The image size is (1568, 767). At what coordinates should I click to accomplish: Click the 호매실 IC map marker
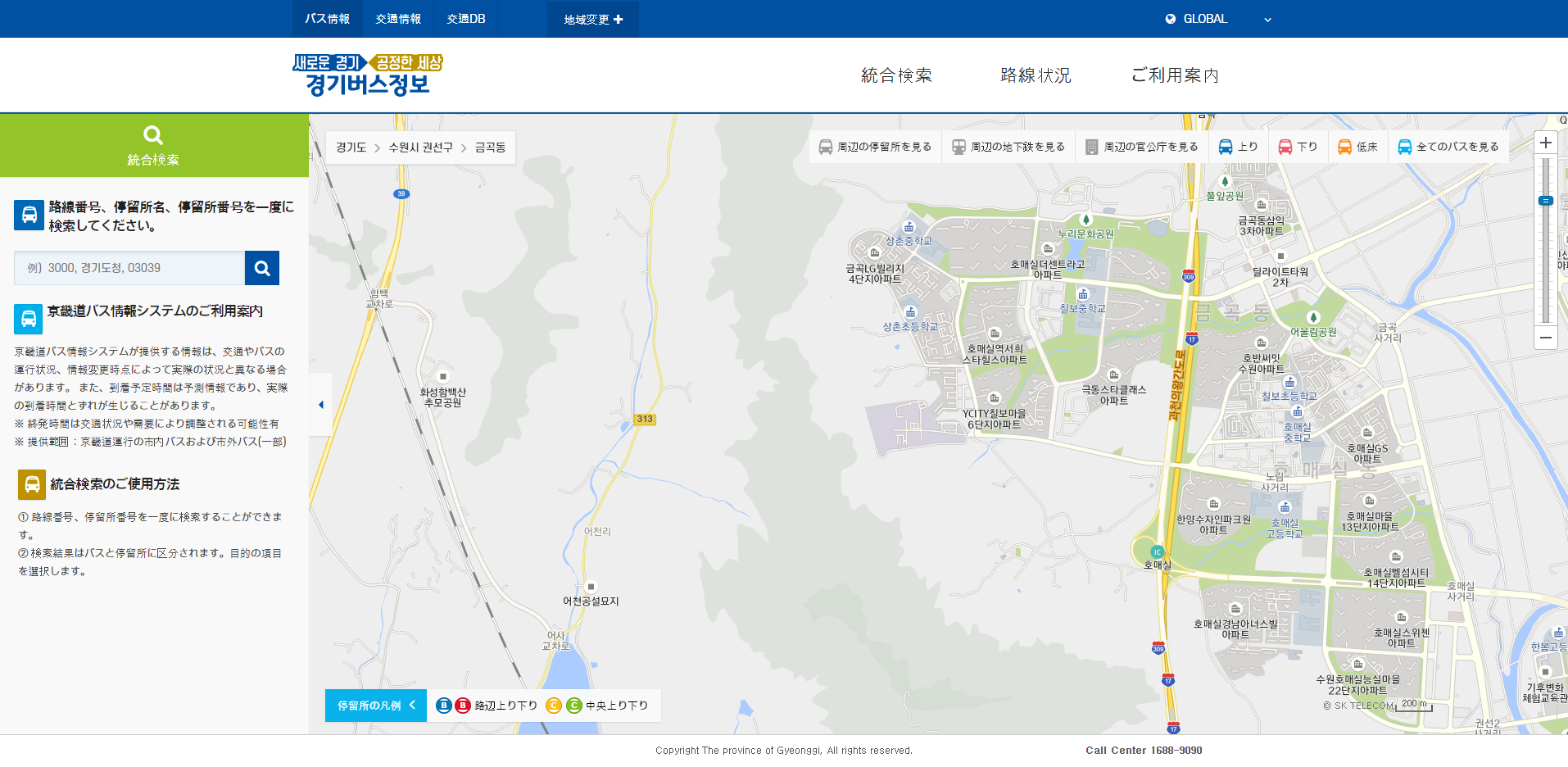[x=1157, y=552]
